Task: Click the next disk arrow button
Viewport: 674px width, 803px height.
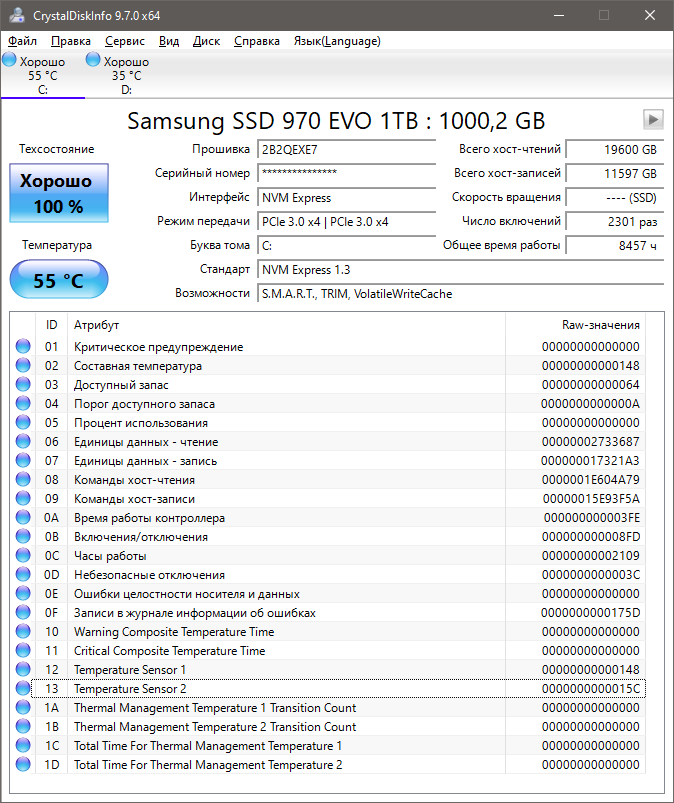Action: 653,120
